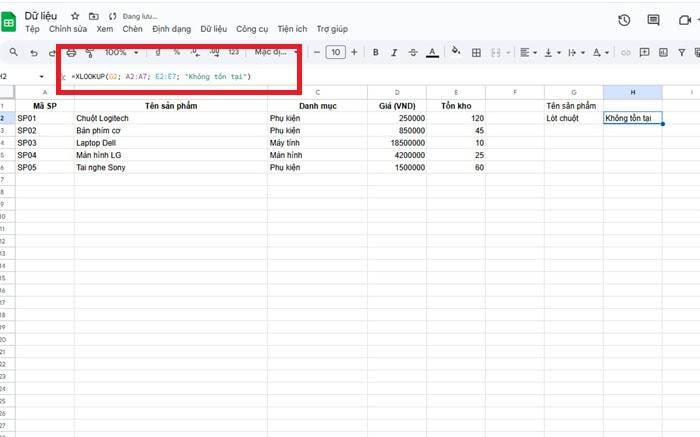The width and height of the screenshot is (700, 437).
Task: Open the number format 123 menu
Action: pyautogui.click(x=233, y=52)
